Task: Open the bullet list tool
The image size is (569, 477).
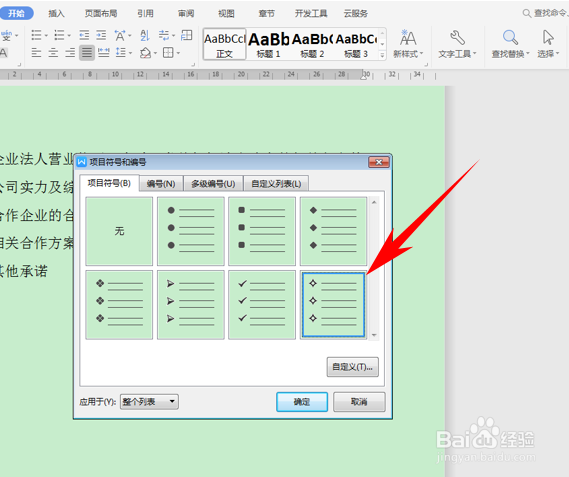Action: [36, 35]
